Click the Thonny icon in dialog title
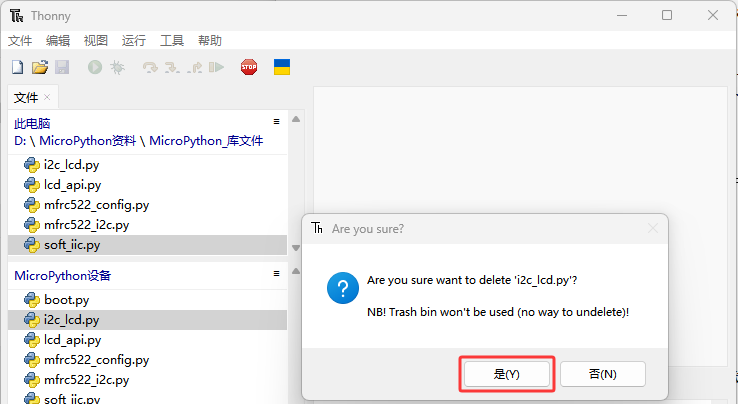 pyautogui.click(x=317, y=228)
